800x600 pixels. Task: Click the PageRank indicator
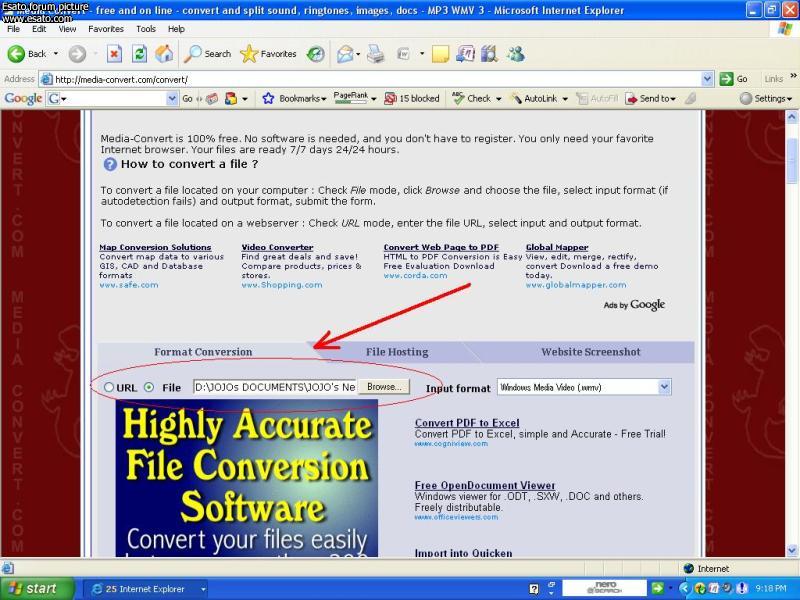(x=351, y=98)
